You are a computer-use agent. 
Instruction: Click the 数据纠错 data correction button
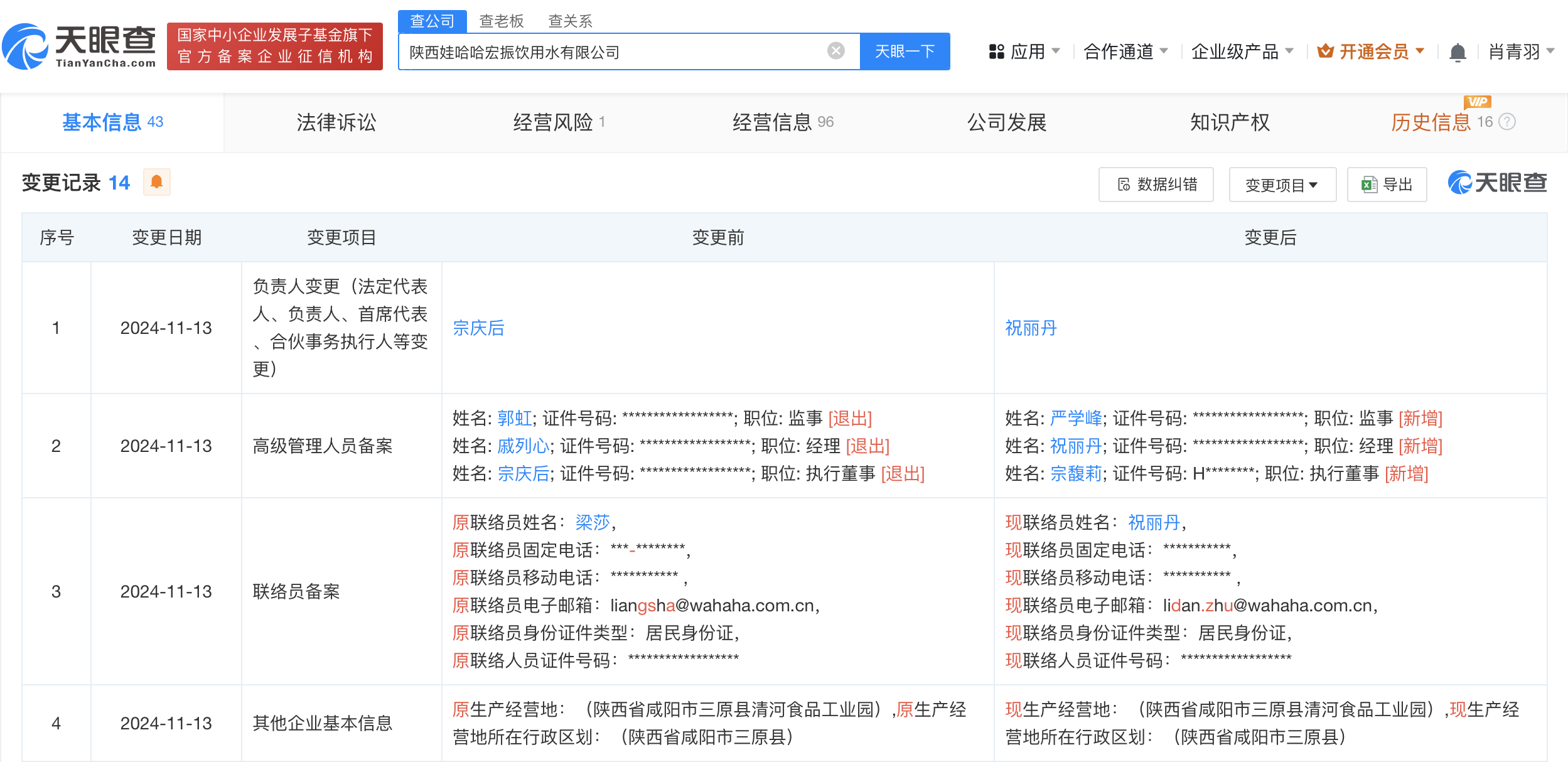1156,185
